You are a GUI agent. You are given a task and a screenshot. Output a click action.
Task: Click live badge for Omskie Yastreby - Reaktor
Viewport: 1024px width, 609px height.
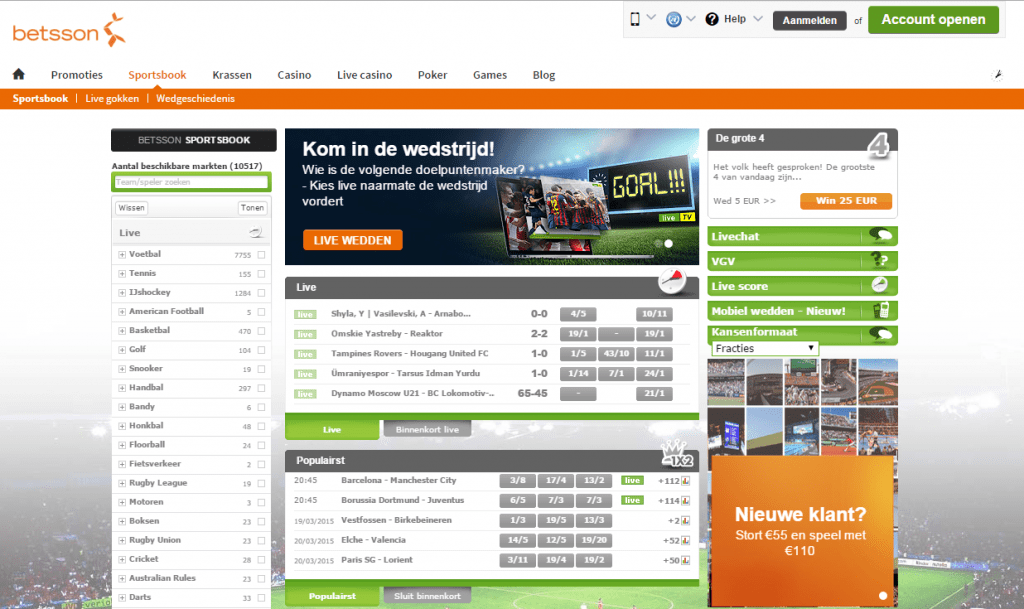pyautogui.click(x=305, y=334)
